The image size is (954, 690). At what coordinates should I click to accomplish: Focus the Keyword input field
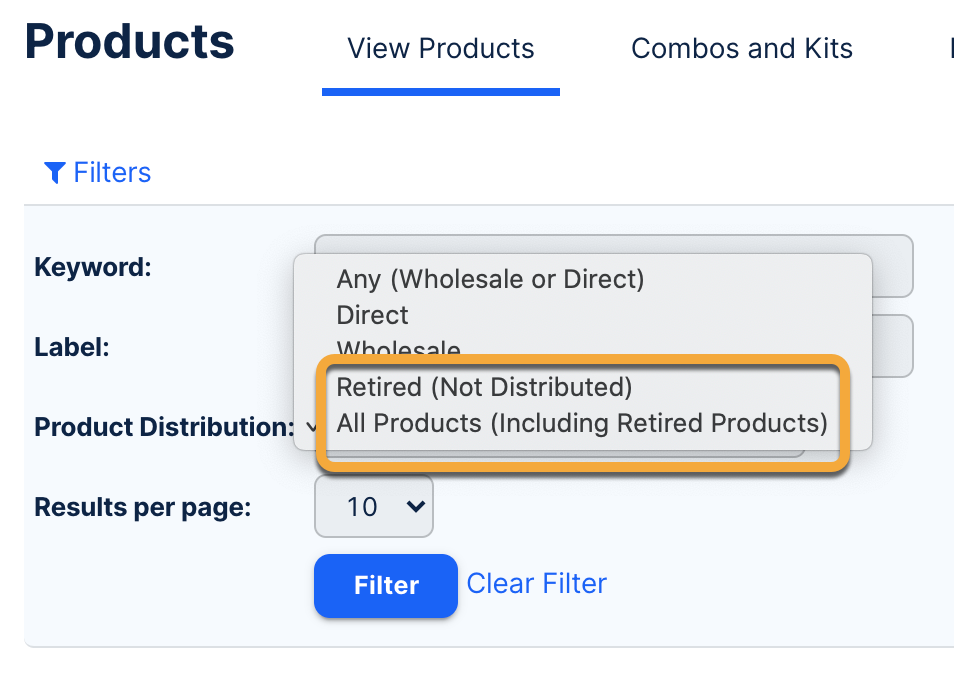(890, 266)
